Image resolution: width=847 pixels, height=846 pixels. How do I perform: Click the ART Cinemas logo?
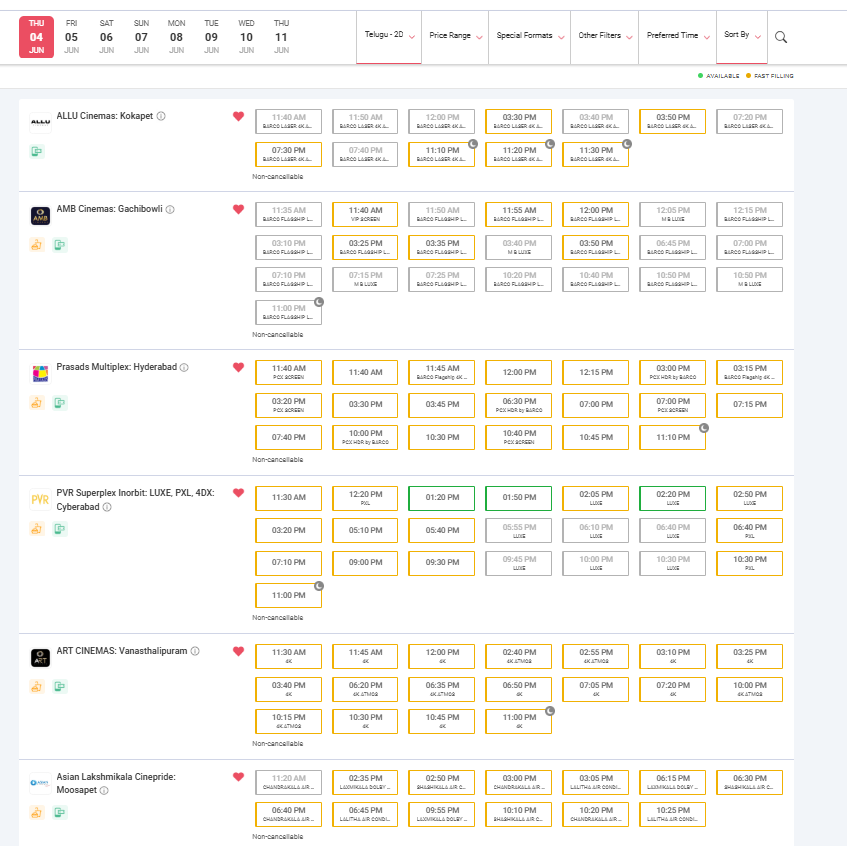pos(41,657)
